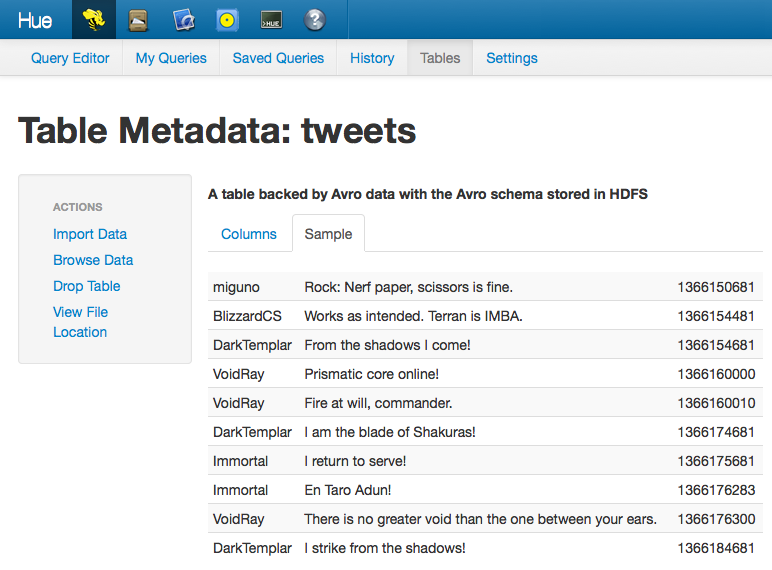Image resolution: width=772 pixels, height=570 pixels.
Task: Click 'I am the blade of Shakuras!' cell
Action: tap(390, 432)
